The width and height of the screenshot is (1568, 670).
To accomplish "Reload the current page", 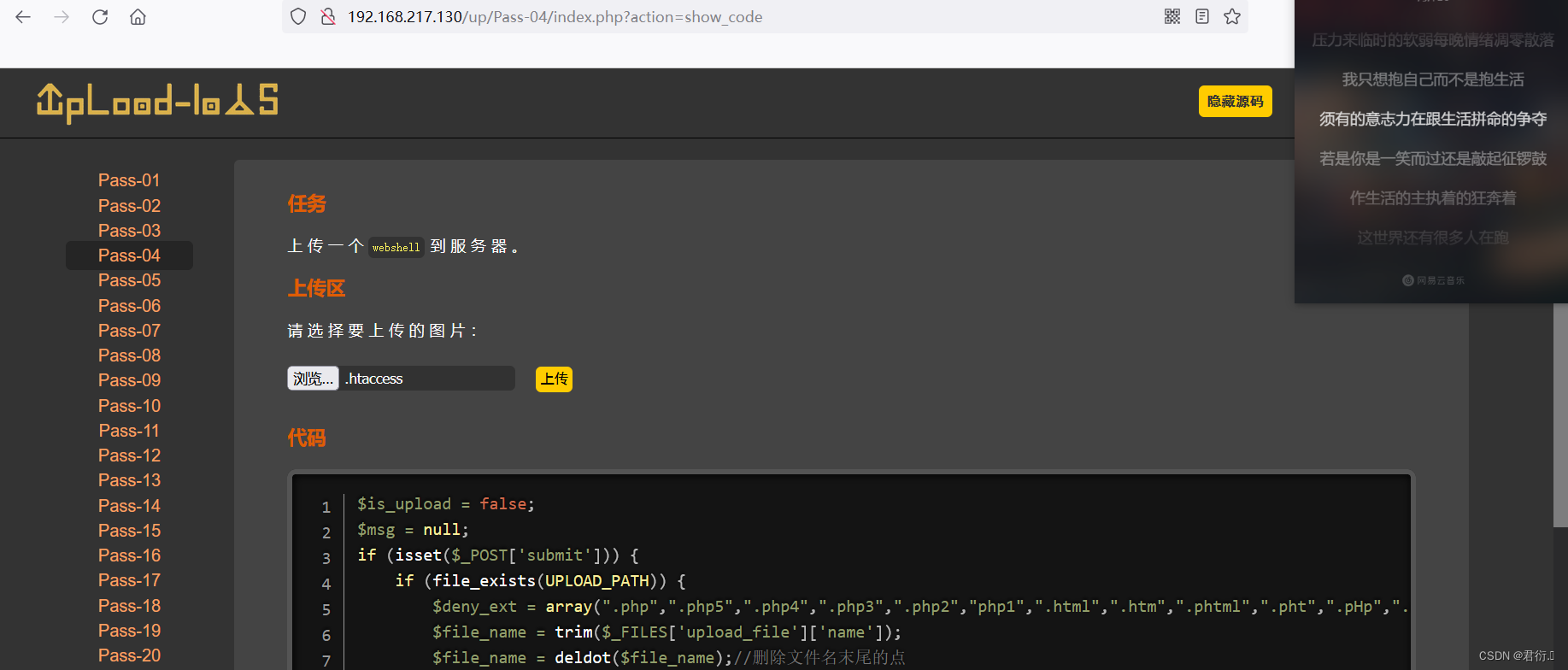I will coord(100,16).
